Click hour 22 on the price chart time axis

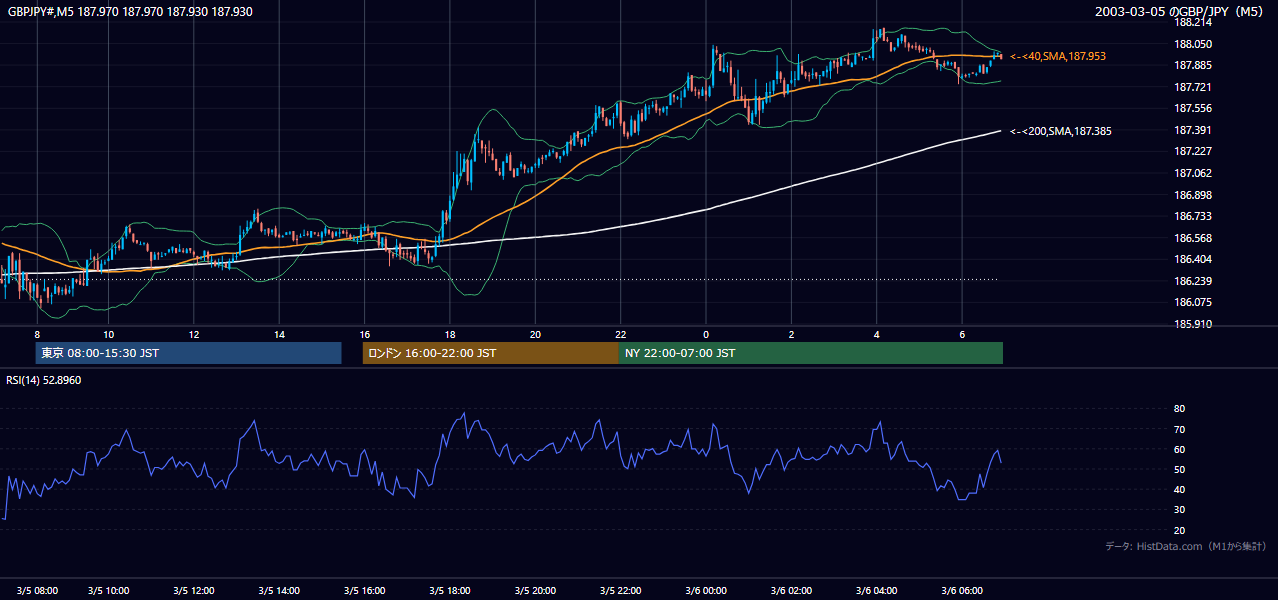click(621, 335)
